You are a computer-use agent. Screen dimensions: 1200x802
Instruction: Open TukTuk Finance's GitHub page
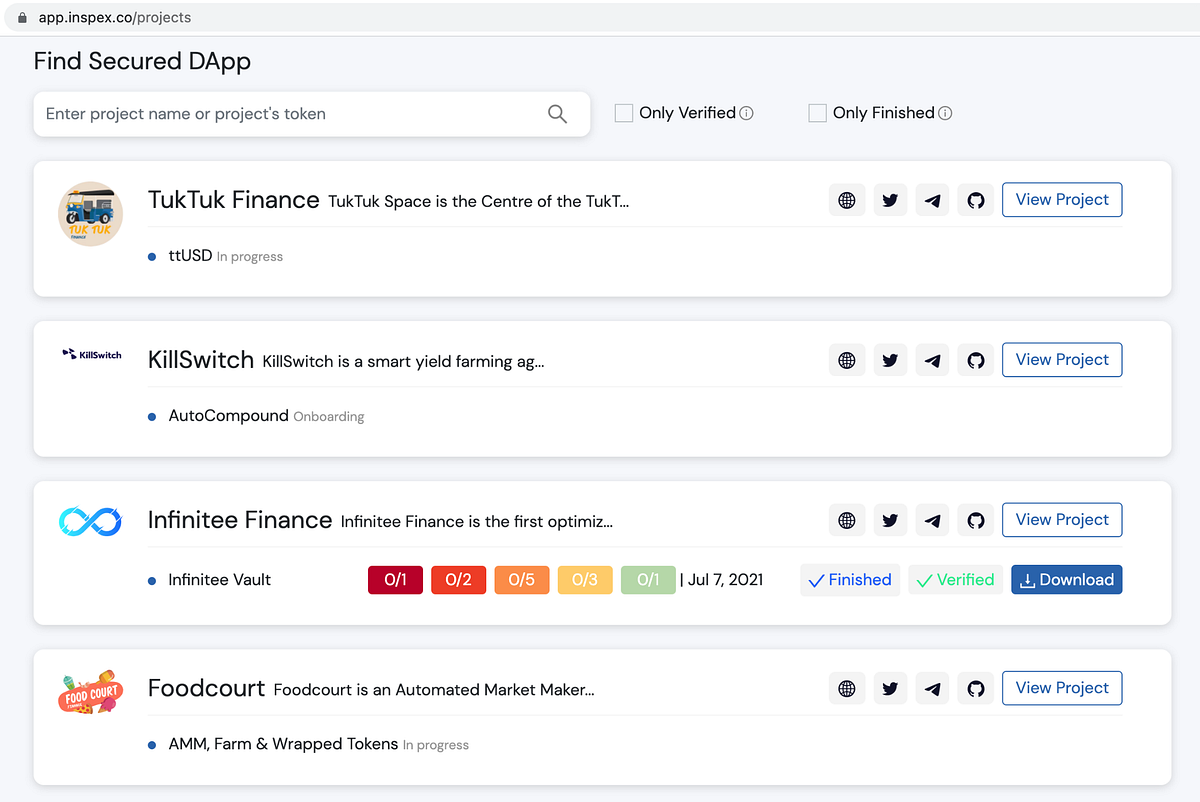(975, 199)
